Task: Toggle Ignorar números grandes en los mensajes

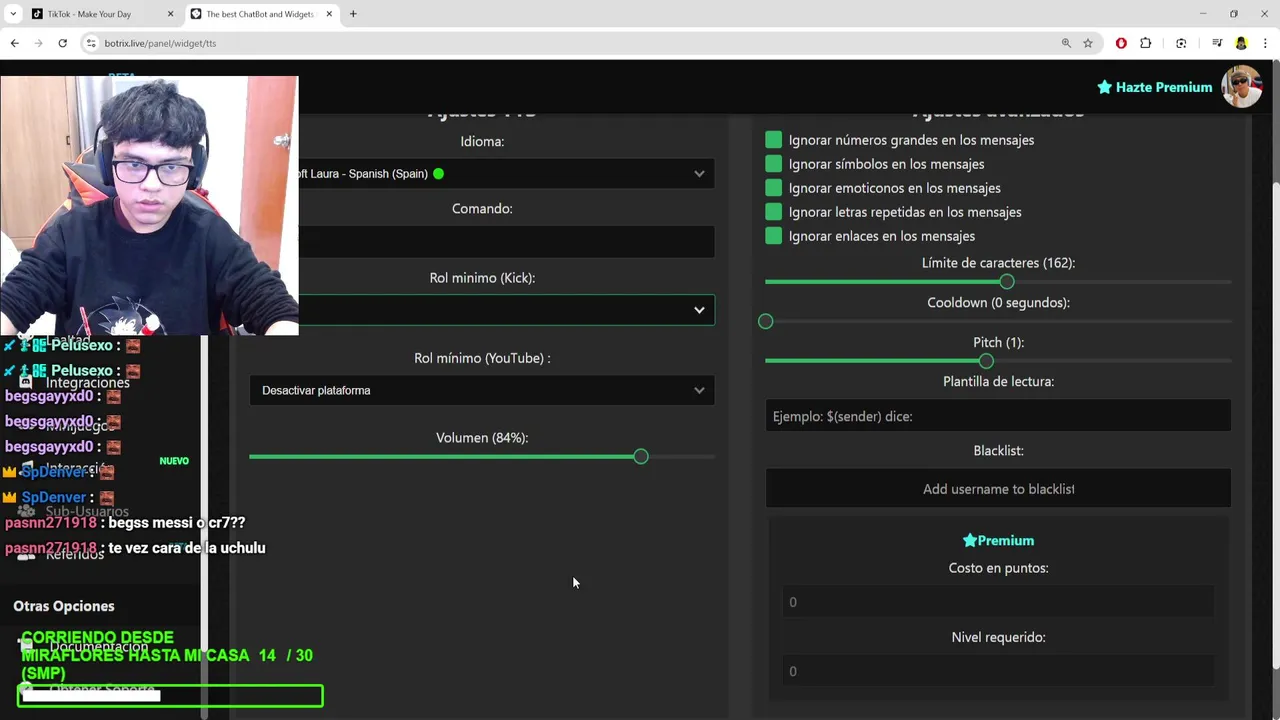Action: [x=773, y=140]
